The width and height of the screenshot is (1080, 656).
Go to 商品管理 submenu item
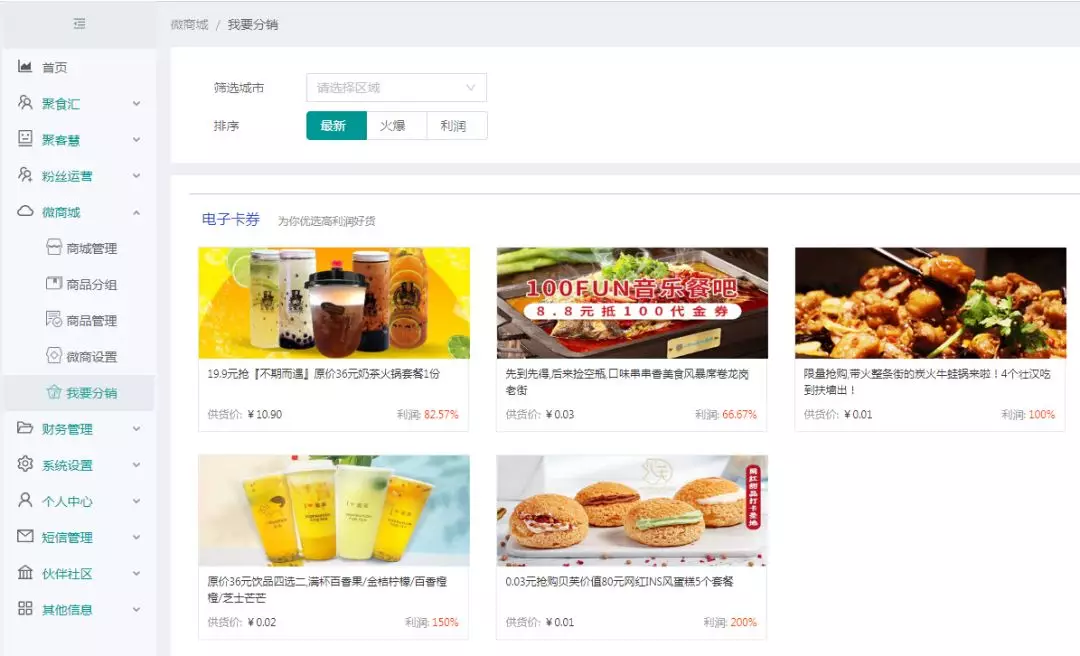[91, 320]
